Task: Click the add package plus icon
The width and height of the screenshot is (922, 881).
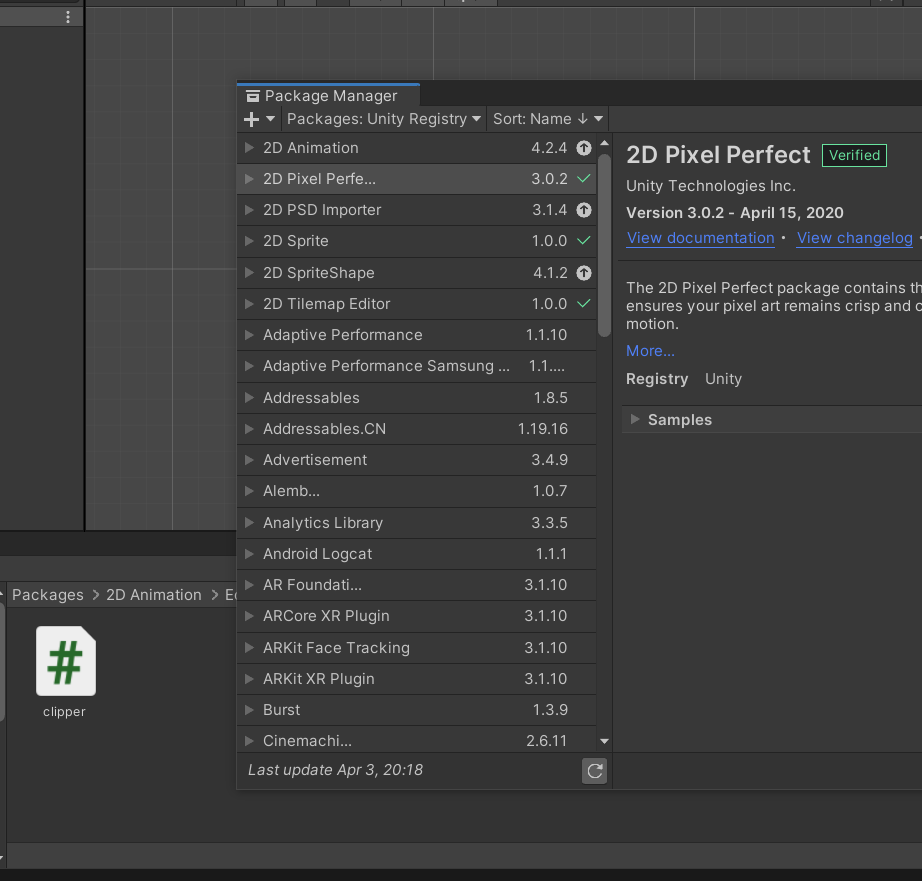Action: pos(251,119)
